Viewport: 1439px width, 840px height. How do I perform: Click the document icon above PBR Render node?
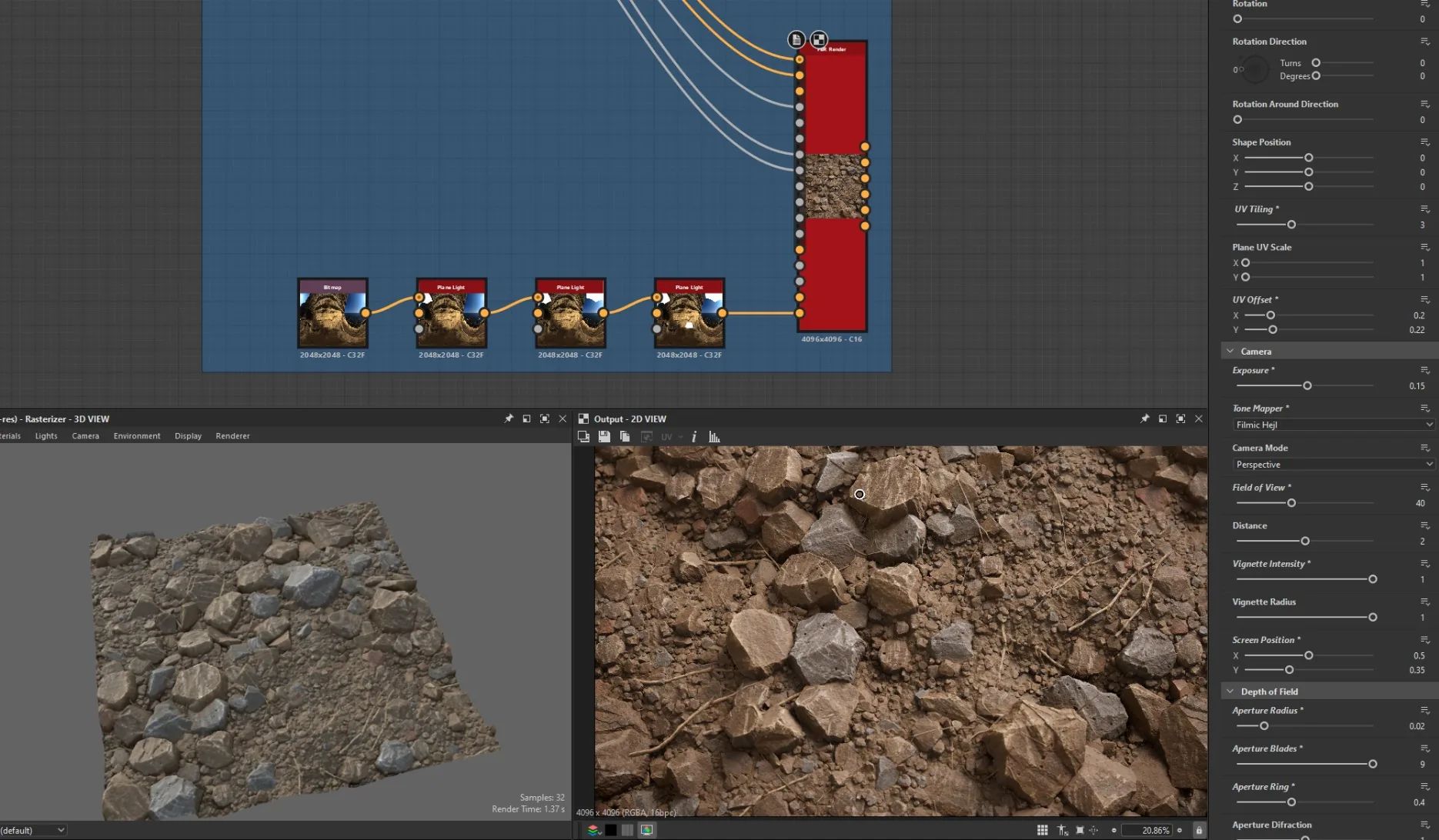pos(796,39)
